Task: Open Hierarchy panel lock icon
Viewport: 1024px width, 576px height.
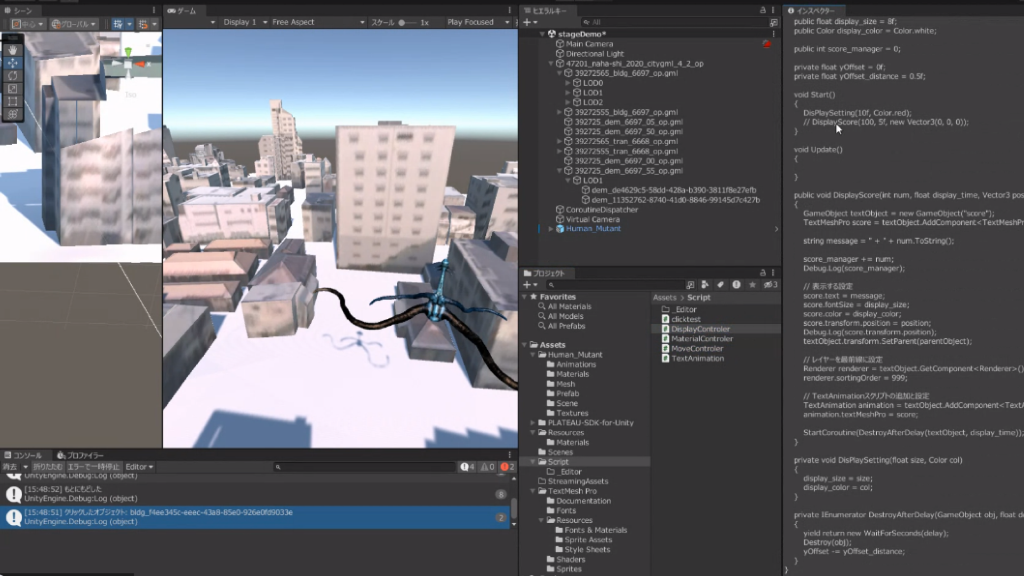Action: (x=762, y=10)
